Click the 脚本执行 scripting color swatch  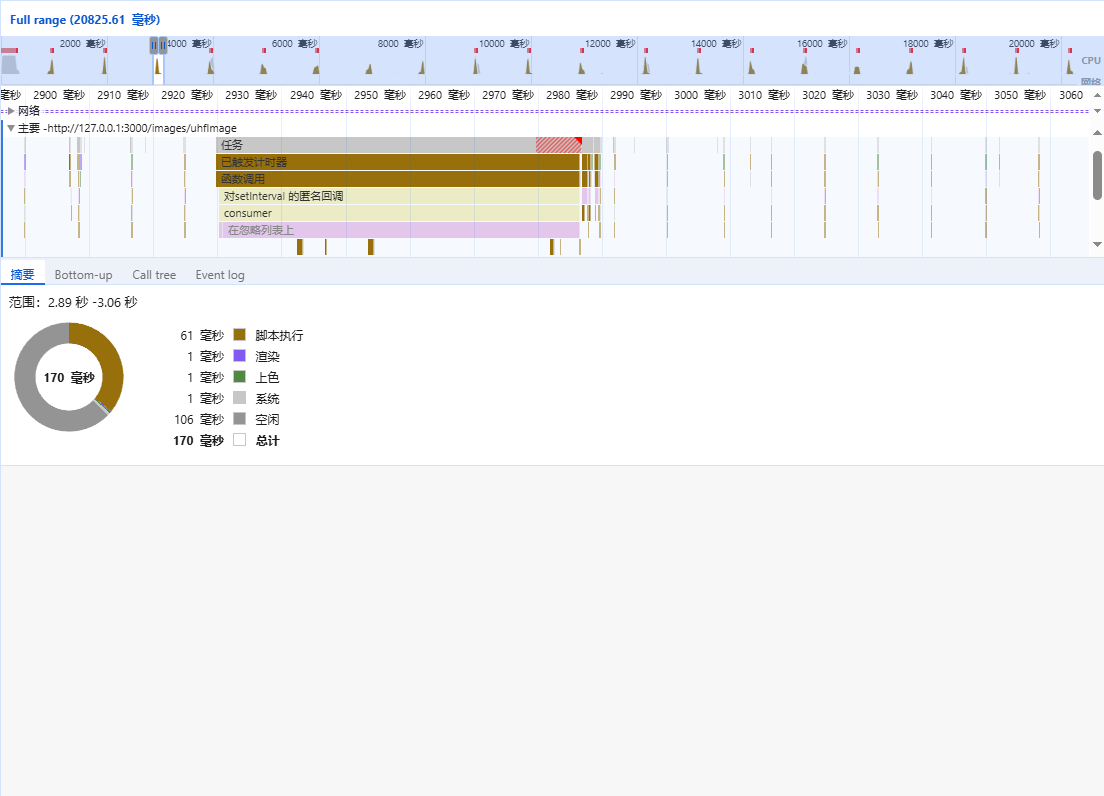(x=239, y=335)
